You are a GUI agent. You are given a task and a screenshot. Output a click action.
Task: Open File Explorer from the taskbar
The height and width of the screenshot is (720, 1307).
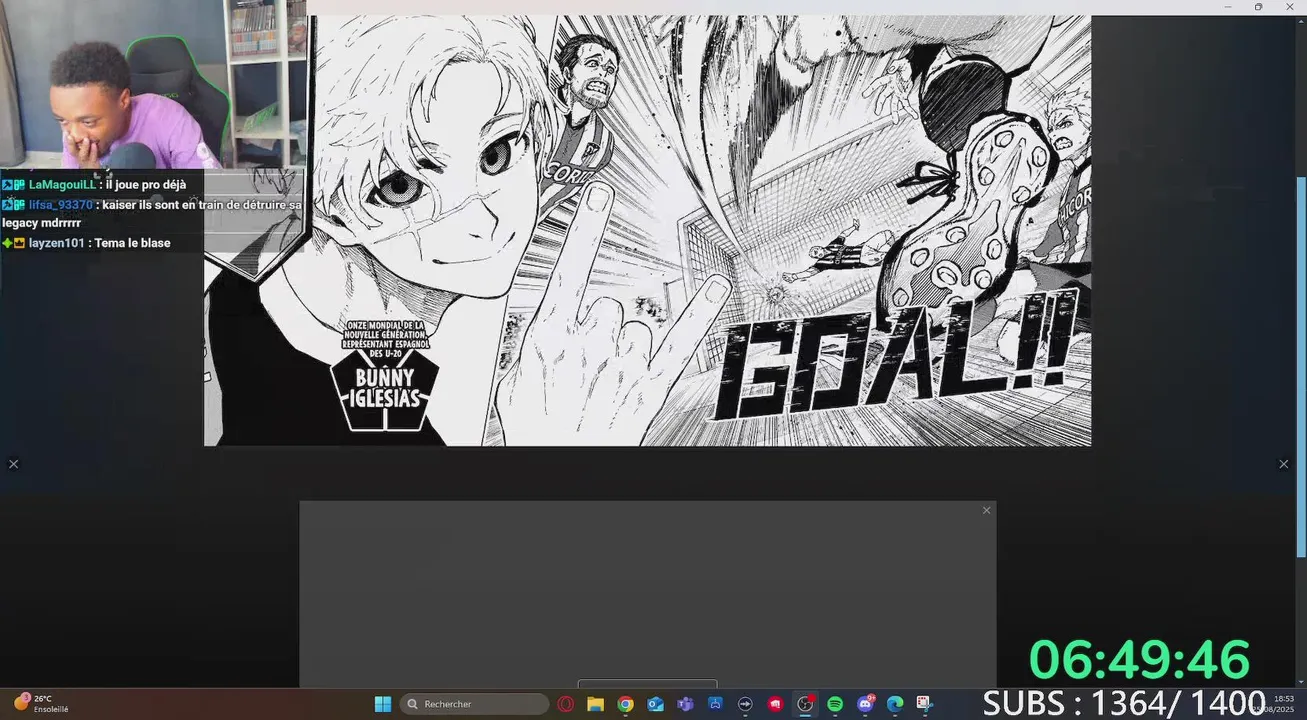pyautogui.click(x=595, y=704)
